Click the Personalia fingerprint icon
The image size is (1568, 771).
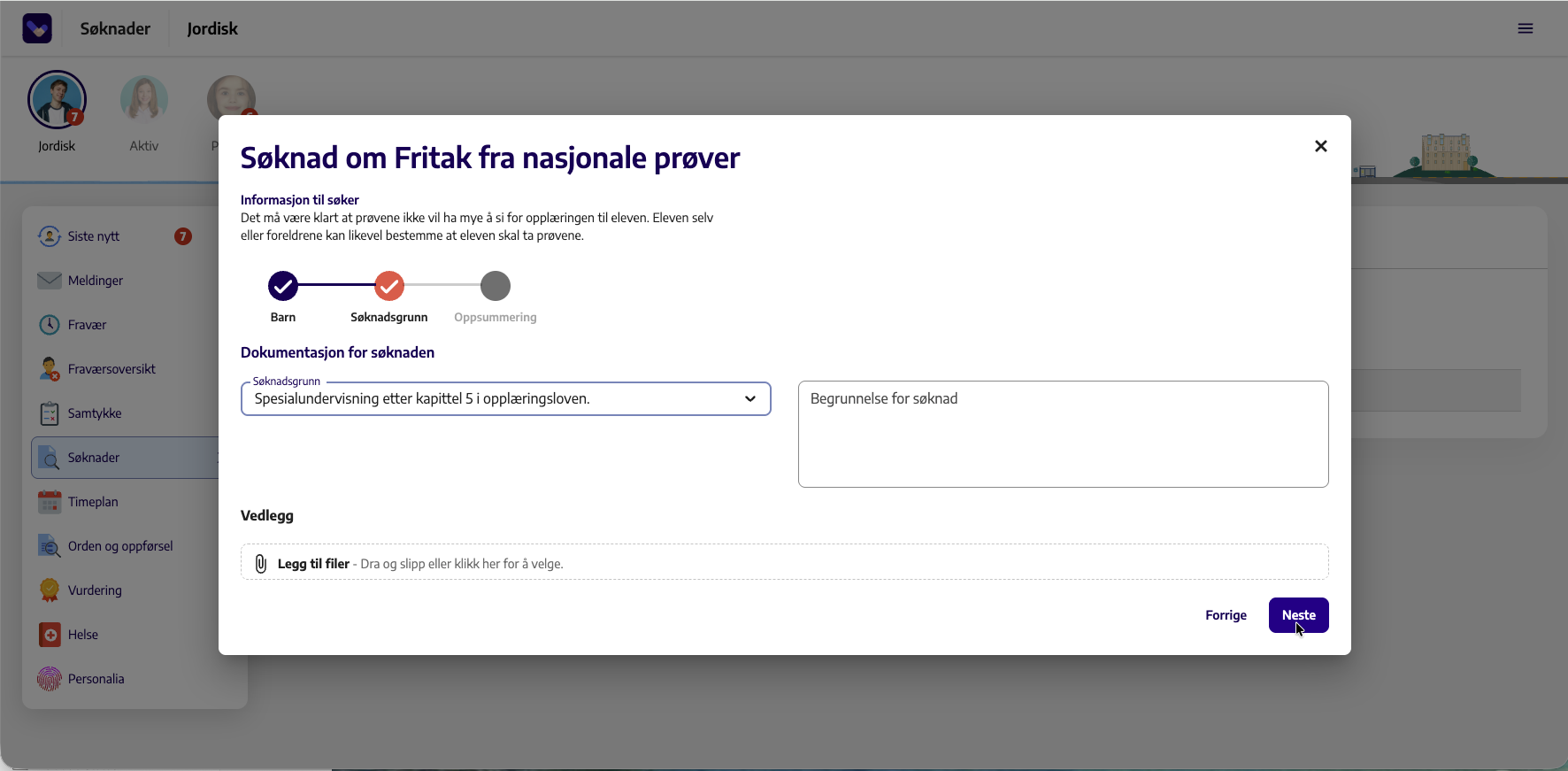tap(50, 679)
